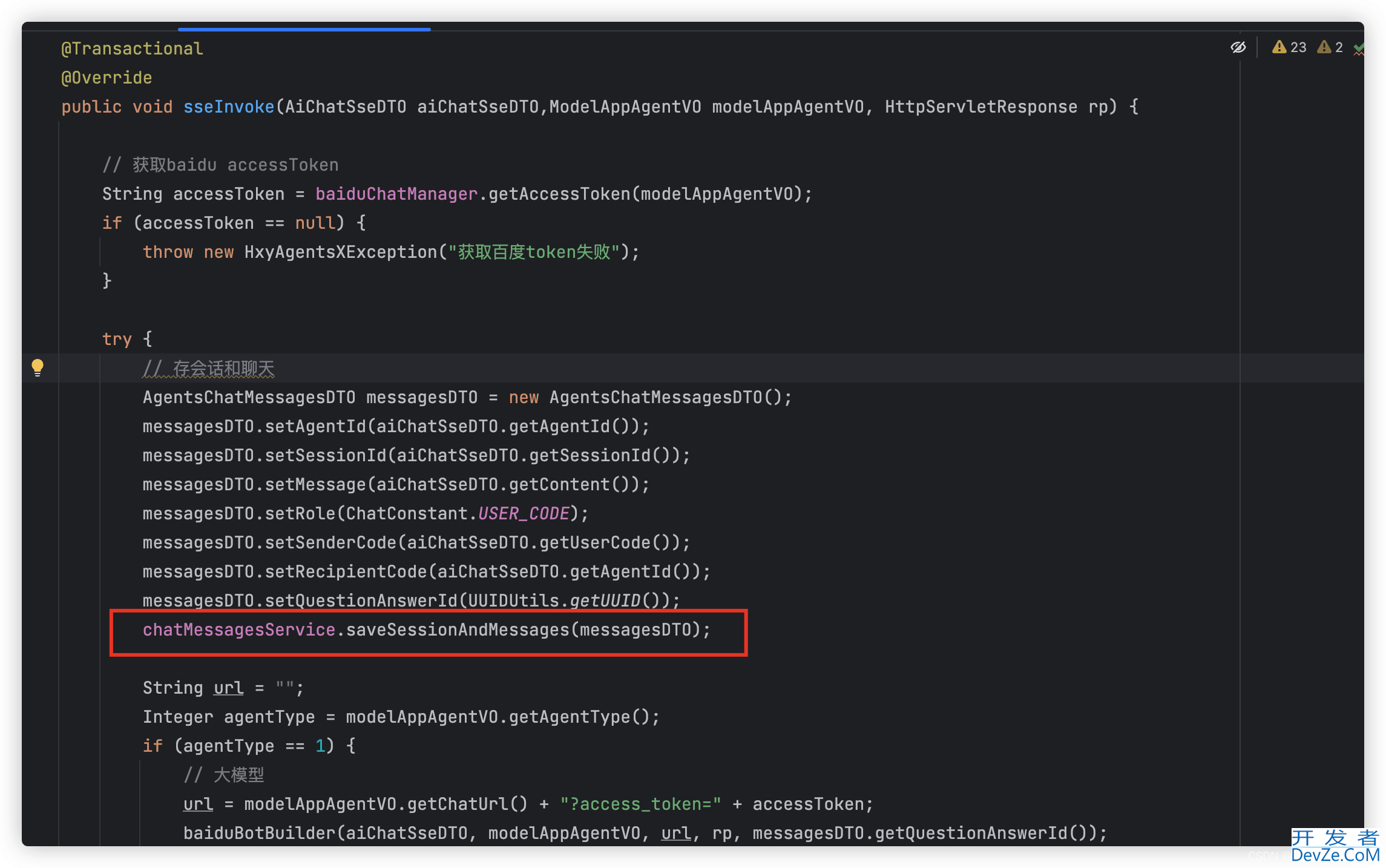
Task: Click "?access_token=" string literal
Action: [640, 804]
